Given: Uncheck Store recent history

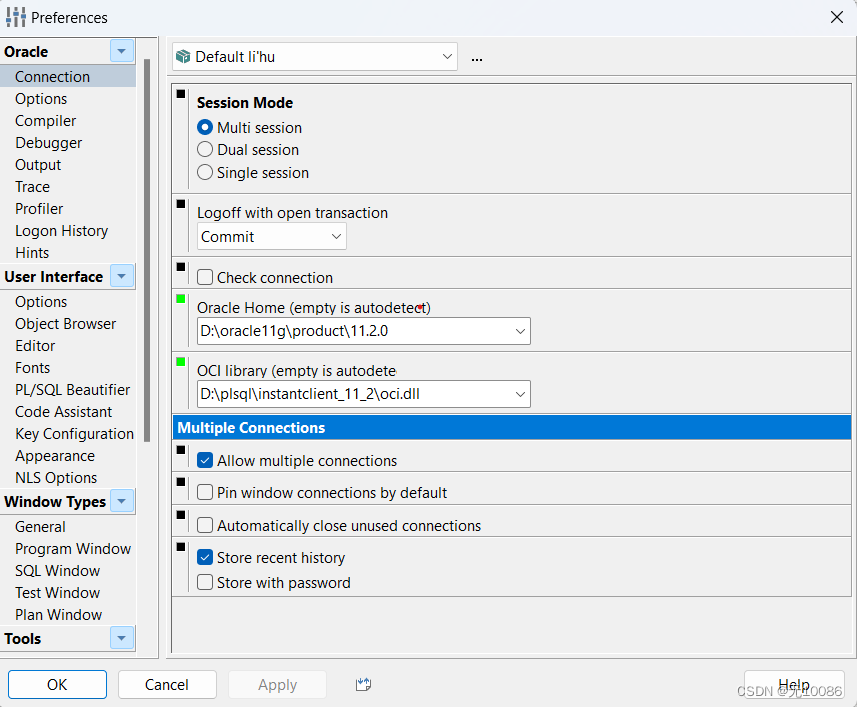Looking at the screenshot, I should pyautogui.click(x=205, y=557).
